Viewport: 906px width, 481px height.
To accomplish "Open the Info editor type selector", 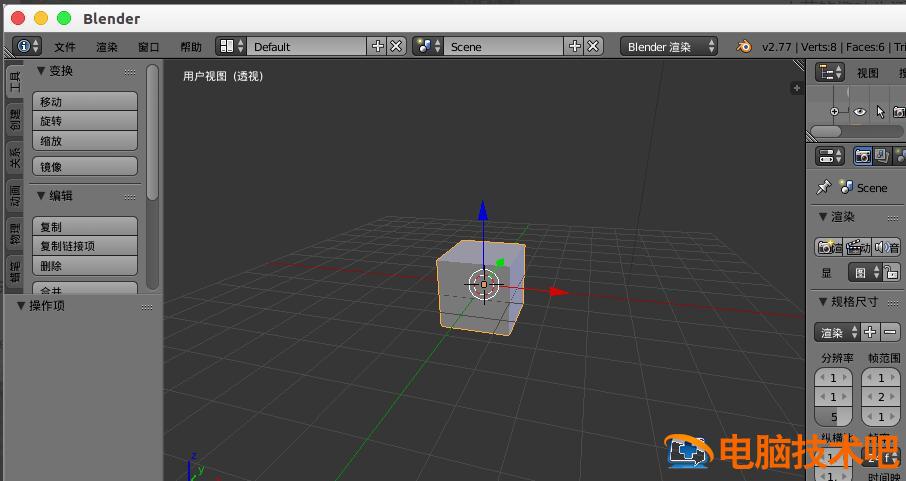I will point(27,46).
